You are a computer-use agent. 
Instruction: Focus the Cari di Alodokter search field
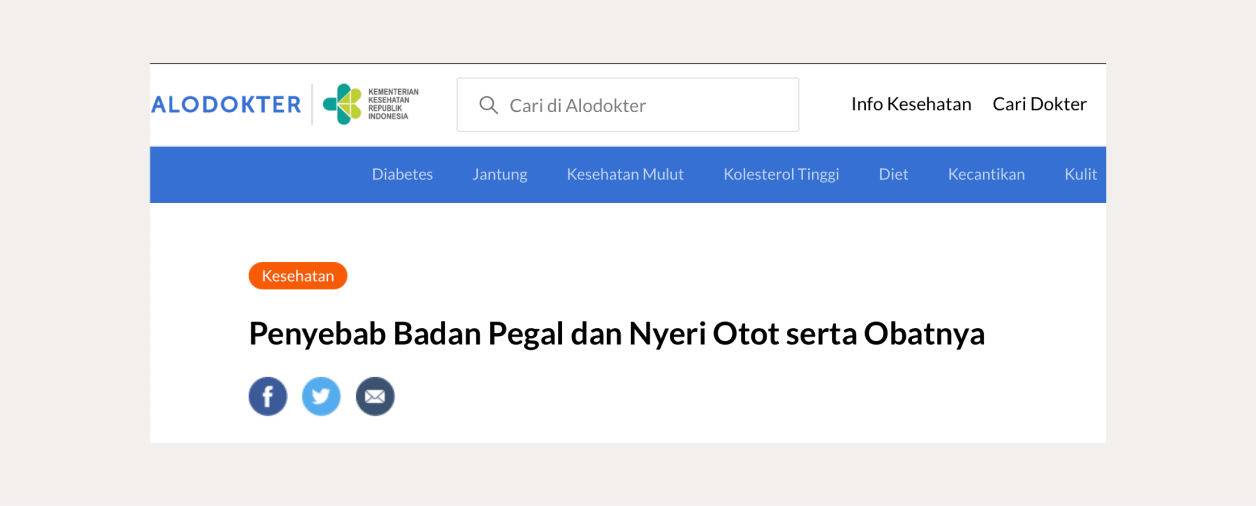[628, 105]
